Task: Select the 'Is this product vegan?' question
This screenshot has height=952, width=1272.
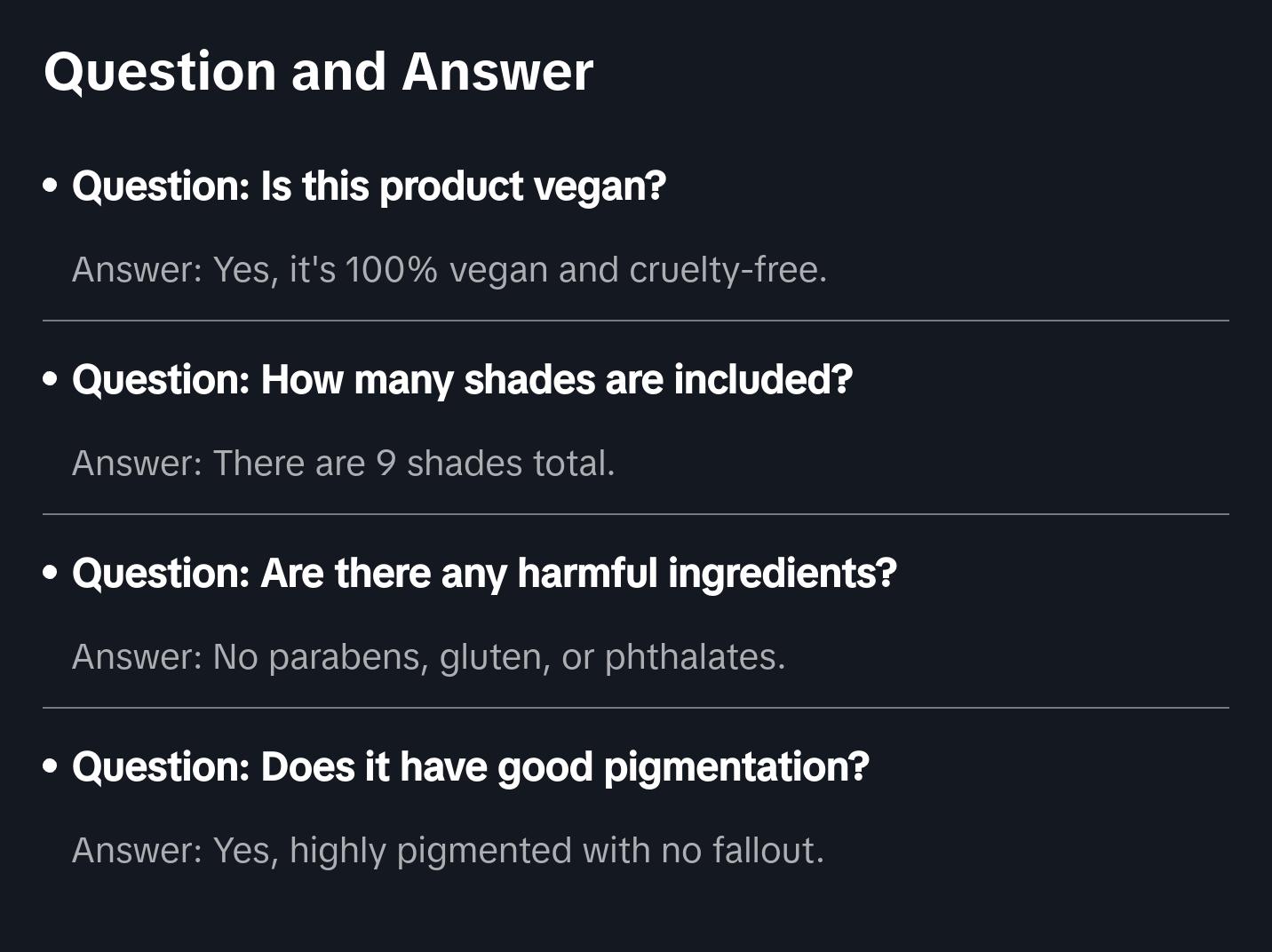Action: pos(369,186)
